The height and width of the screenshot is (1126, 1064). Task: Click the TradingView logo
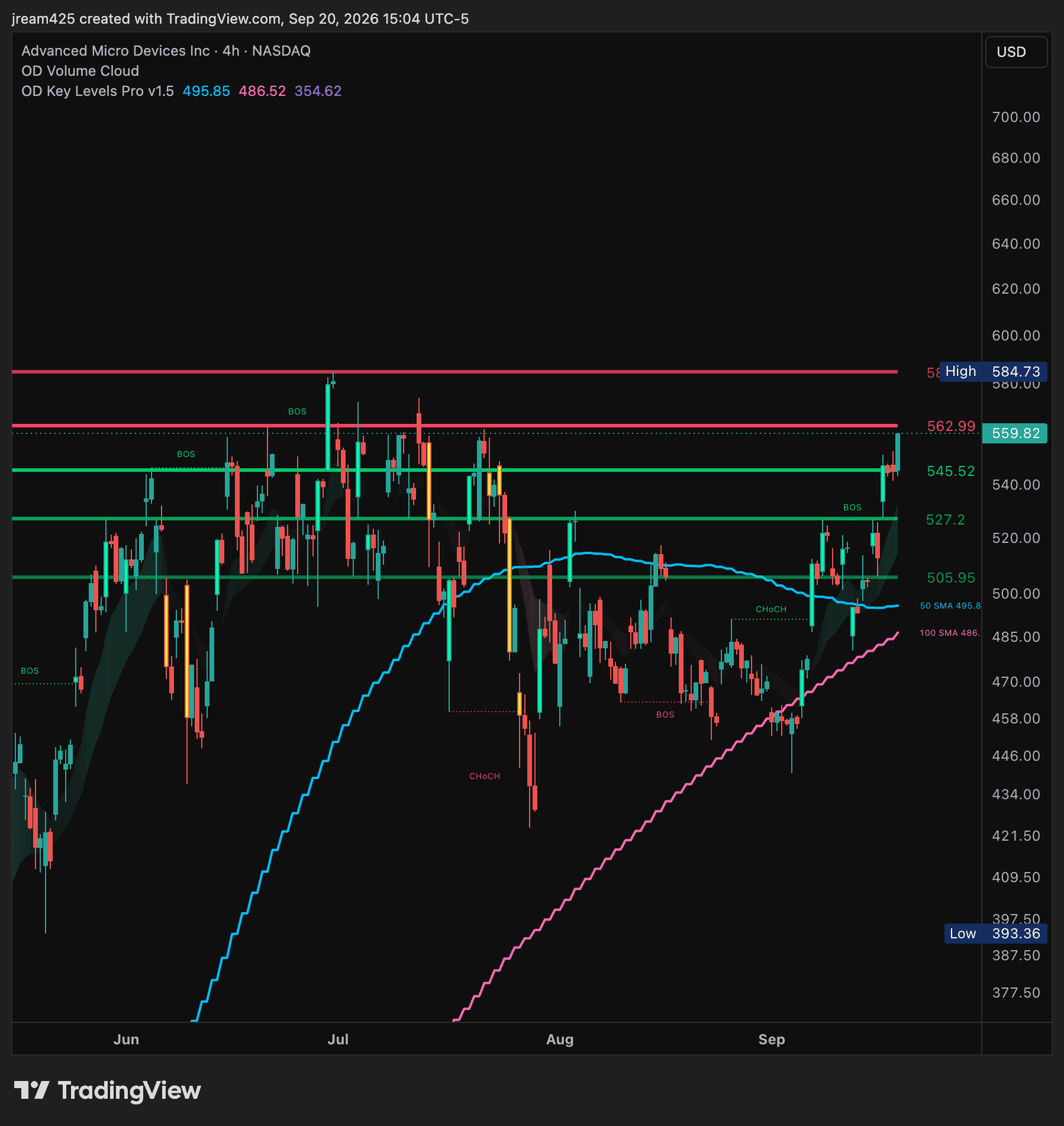tap(107, 1090)
